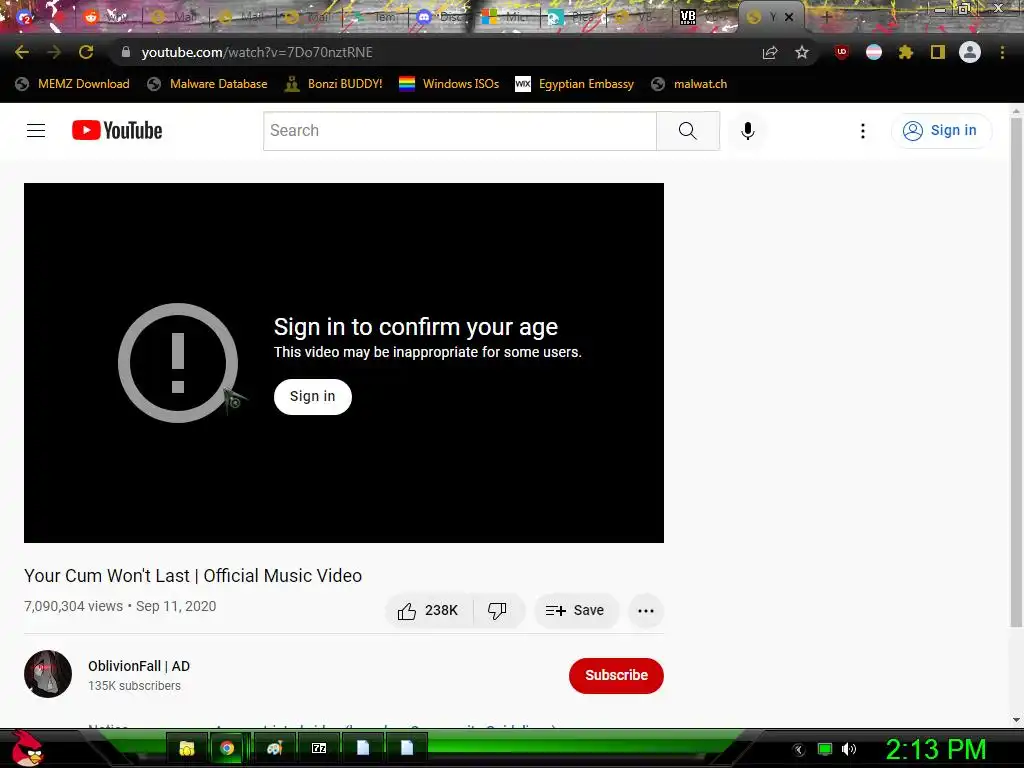Reload the current YouTube page
The height and width of the screenshot is (768, 1024).
click(x=86, y=52)
